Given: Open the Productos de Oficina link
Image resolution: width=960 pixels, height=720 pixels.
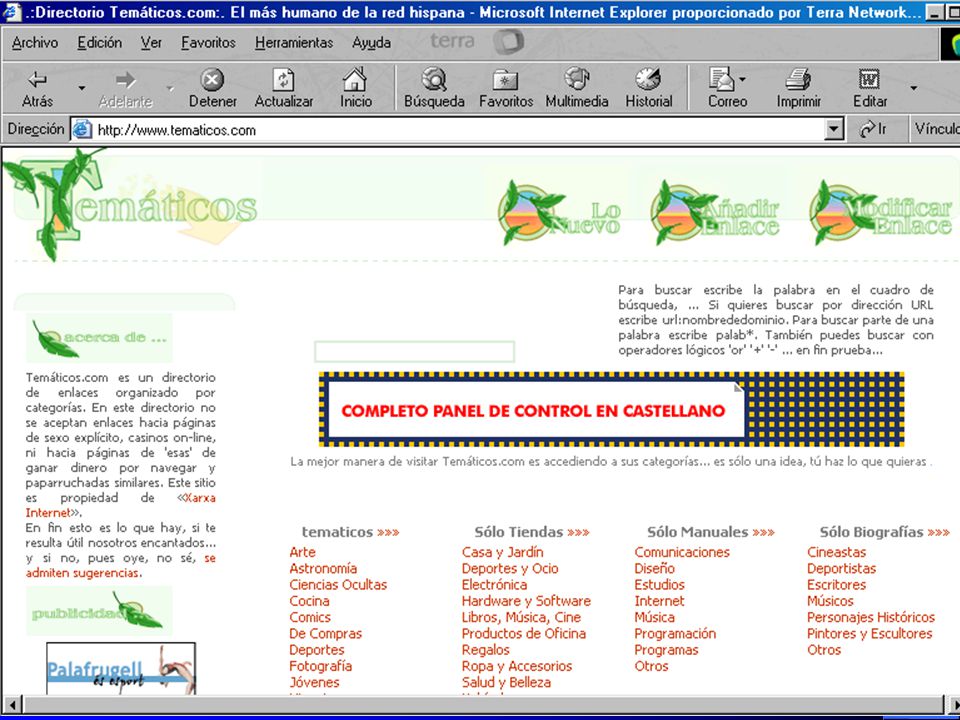Looking at the screenshot, I should coord(523,634).
